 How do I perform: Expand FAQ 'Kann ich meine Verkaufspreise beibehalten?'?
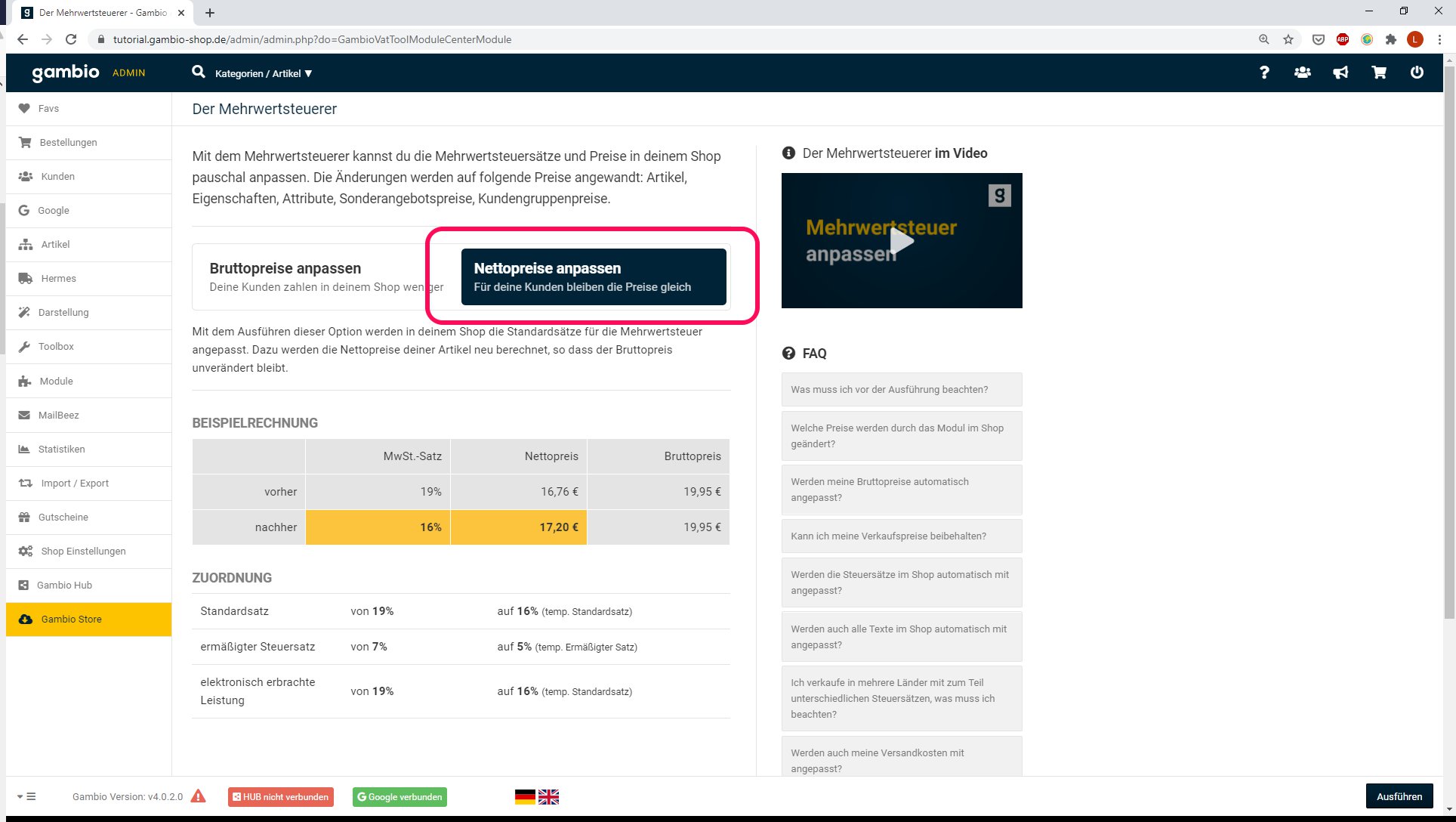pos(901,536)
